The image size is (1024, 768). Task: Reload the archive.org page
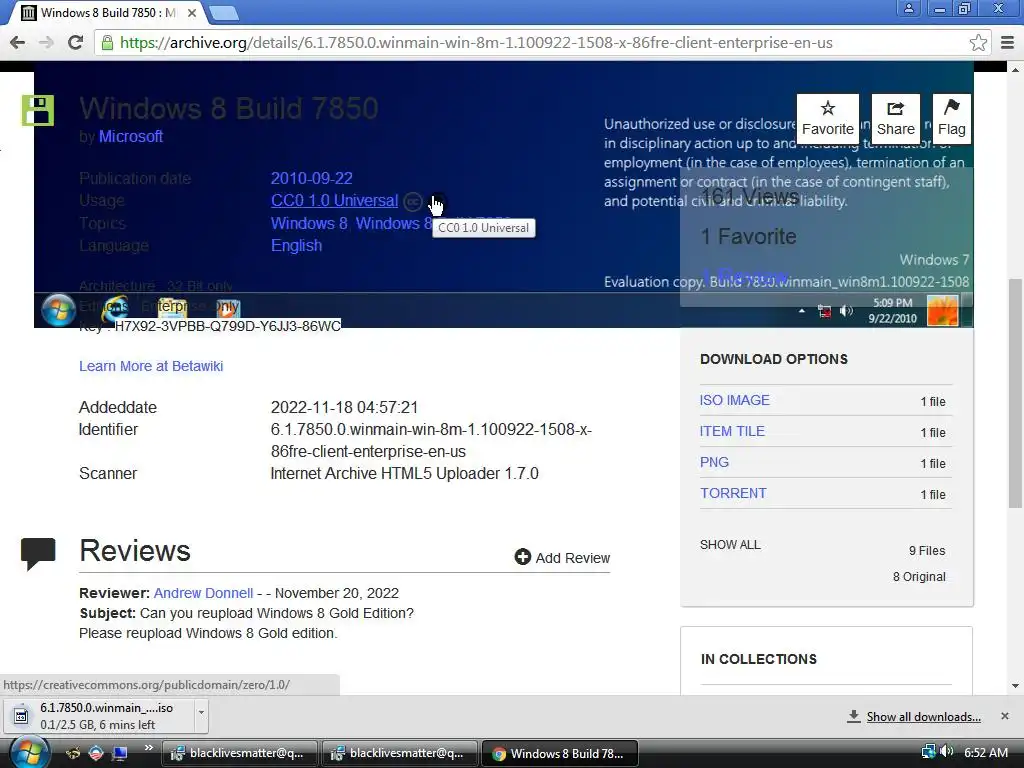tap(75, 42)
